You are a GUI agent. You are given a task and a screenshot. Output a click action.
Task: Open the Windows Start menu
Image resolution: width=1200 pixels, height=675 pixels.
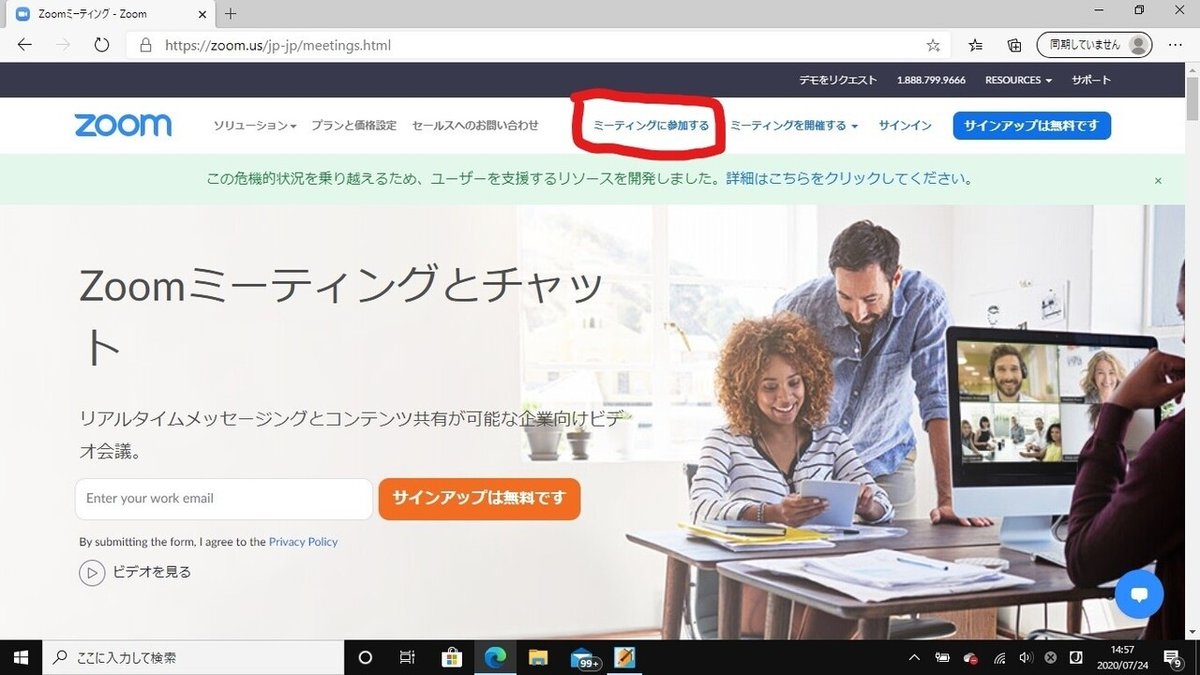point(21,657)
